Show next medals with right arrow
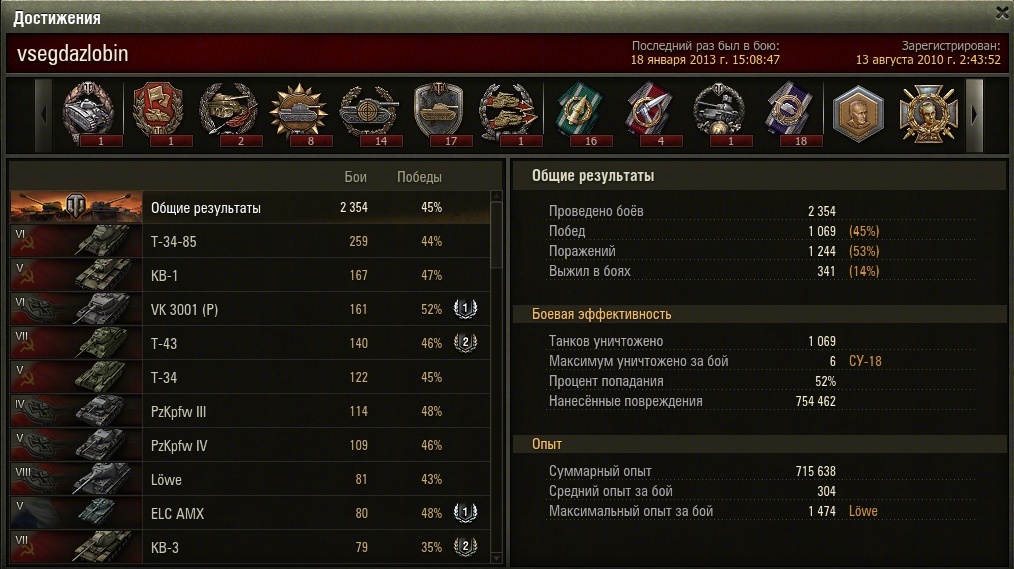1014x569 pixels. click(x=974, y=116)
